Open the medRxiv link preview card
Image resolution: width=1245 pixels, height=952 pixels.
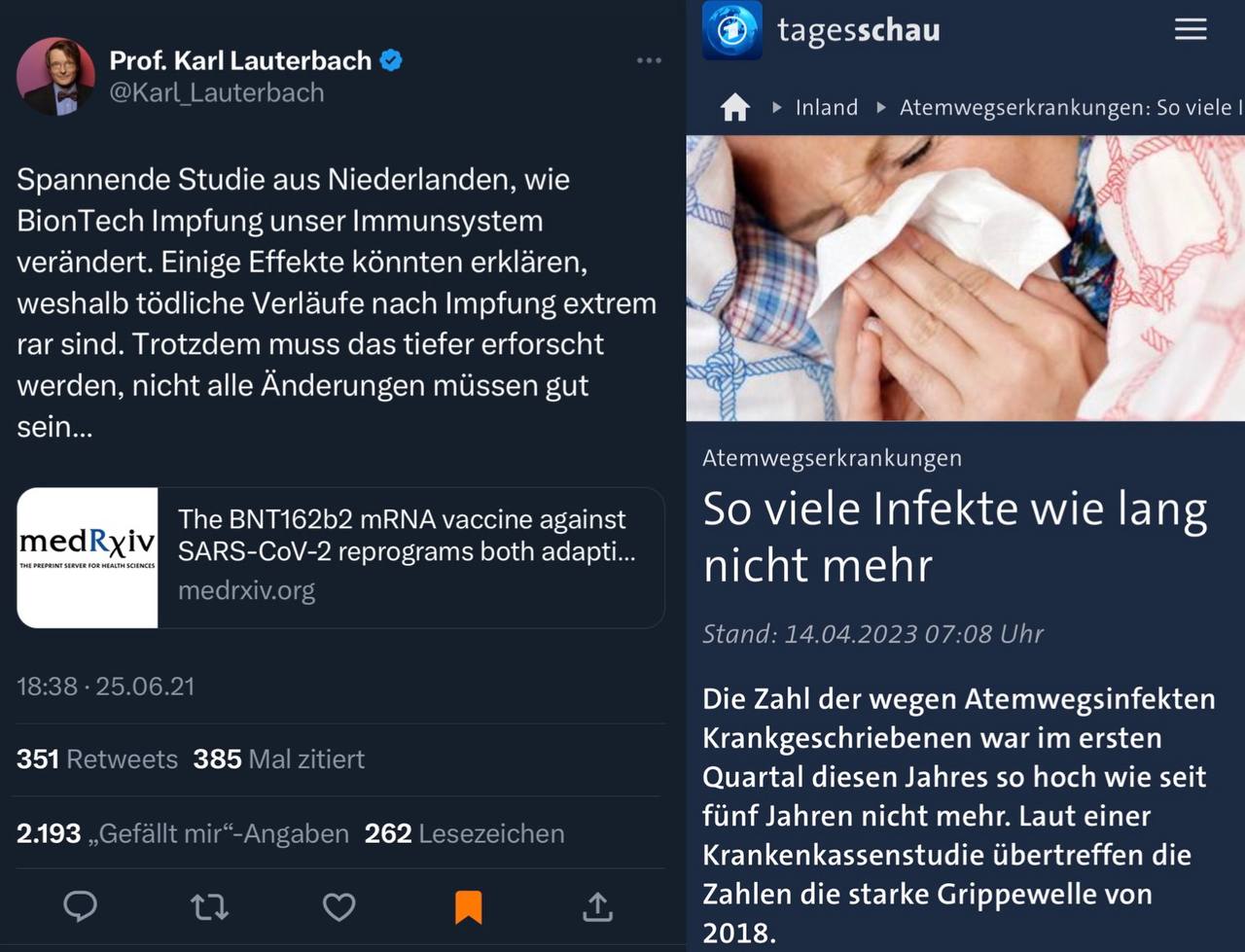407,557
